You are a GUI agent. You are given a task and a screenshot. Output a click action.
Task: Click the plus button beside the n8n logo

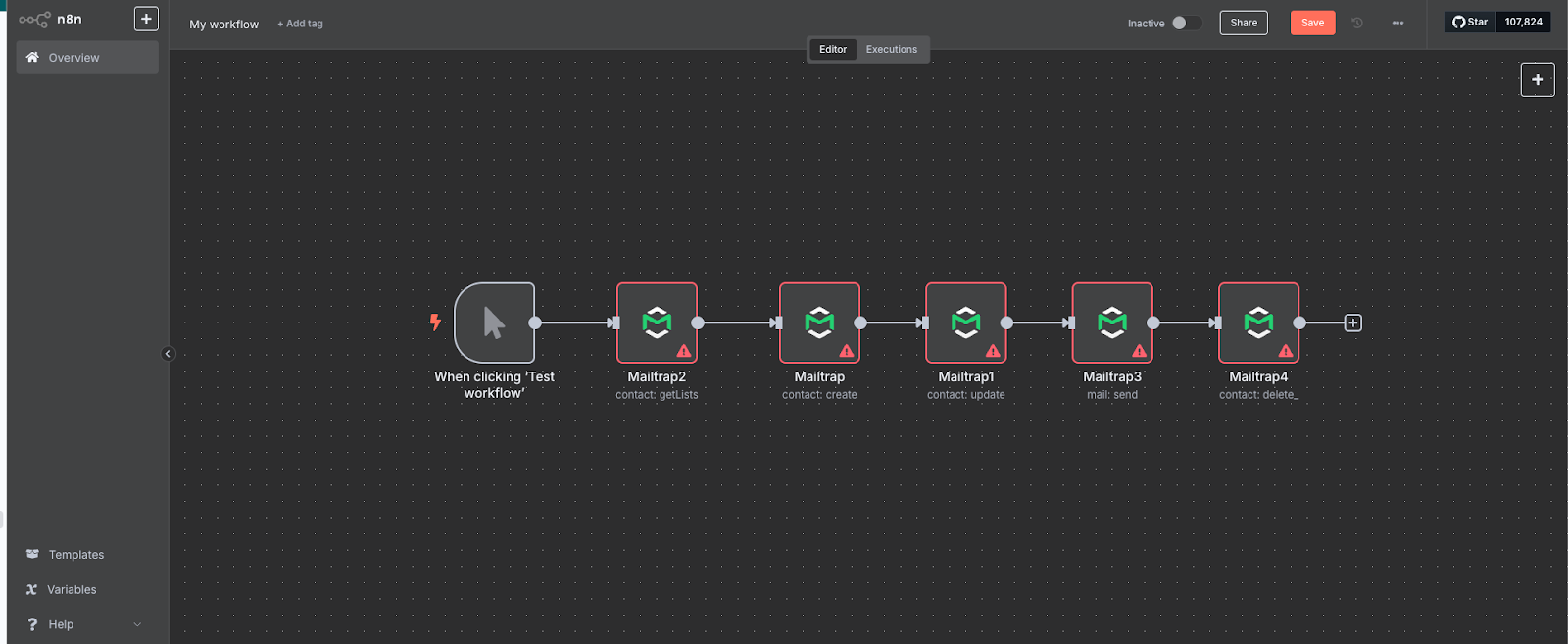tap(146, 19)
